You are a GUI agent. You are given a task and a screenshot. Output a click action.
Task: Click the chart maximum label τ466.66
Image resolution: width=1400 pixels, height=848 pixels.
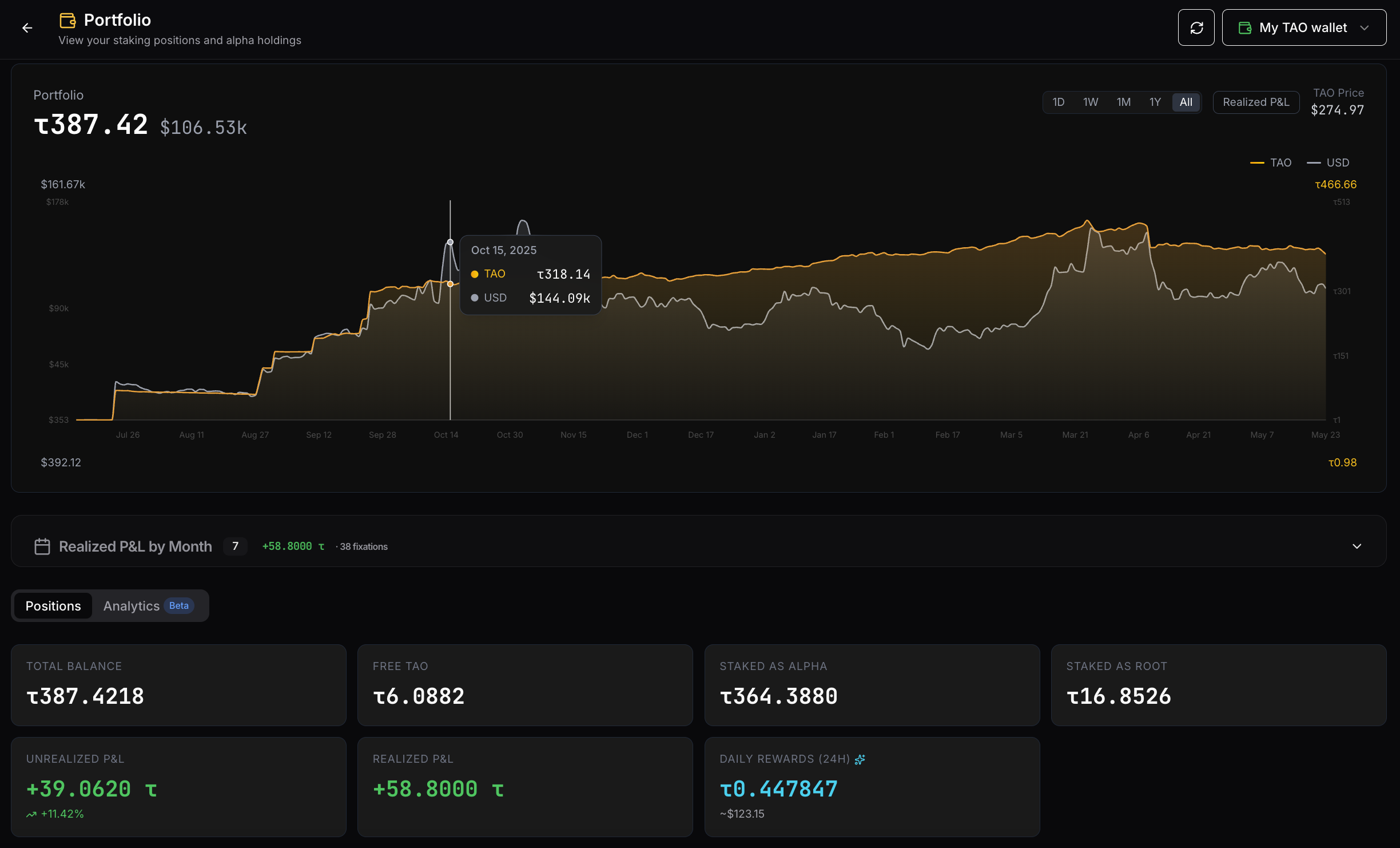coord(1336,185)
